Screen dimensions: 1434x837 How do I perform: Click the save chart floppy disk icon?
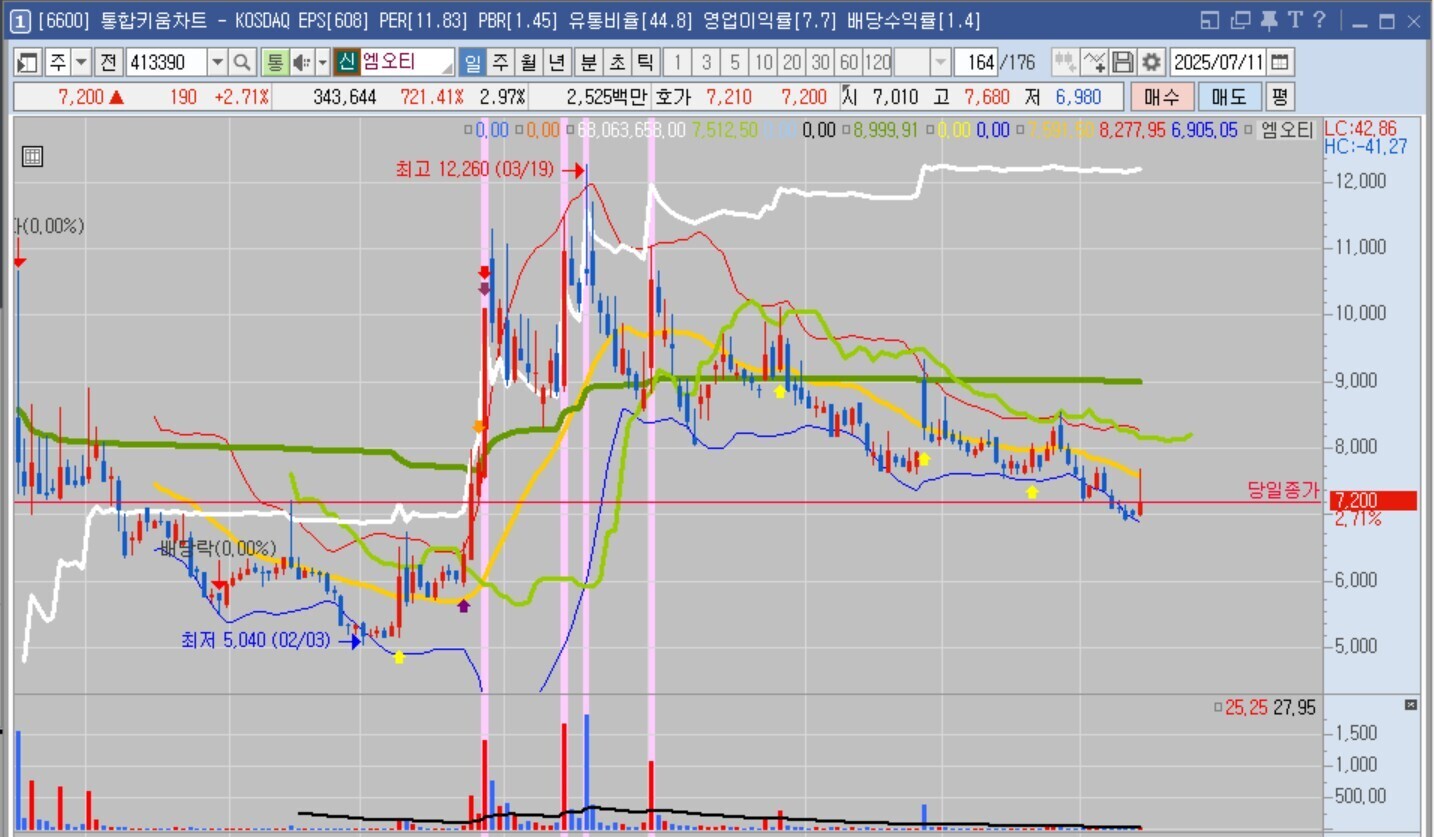[1123, 63]
